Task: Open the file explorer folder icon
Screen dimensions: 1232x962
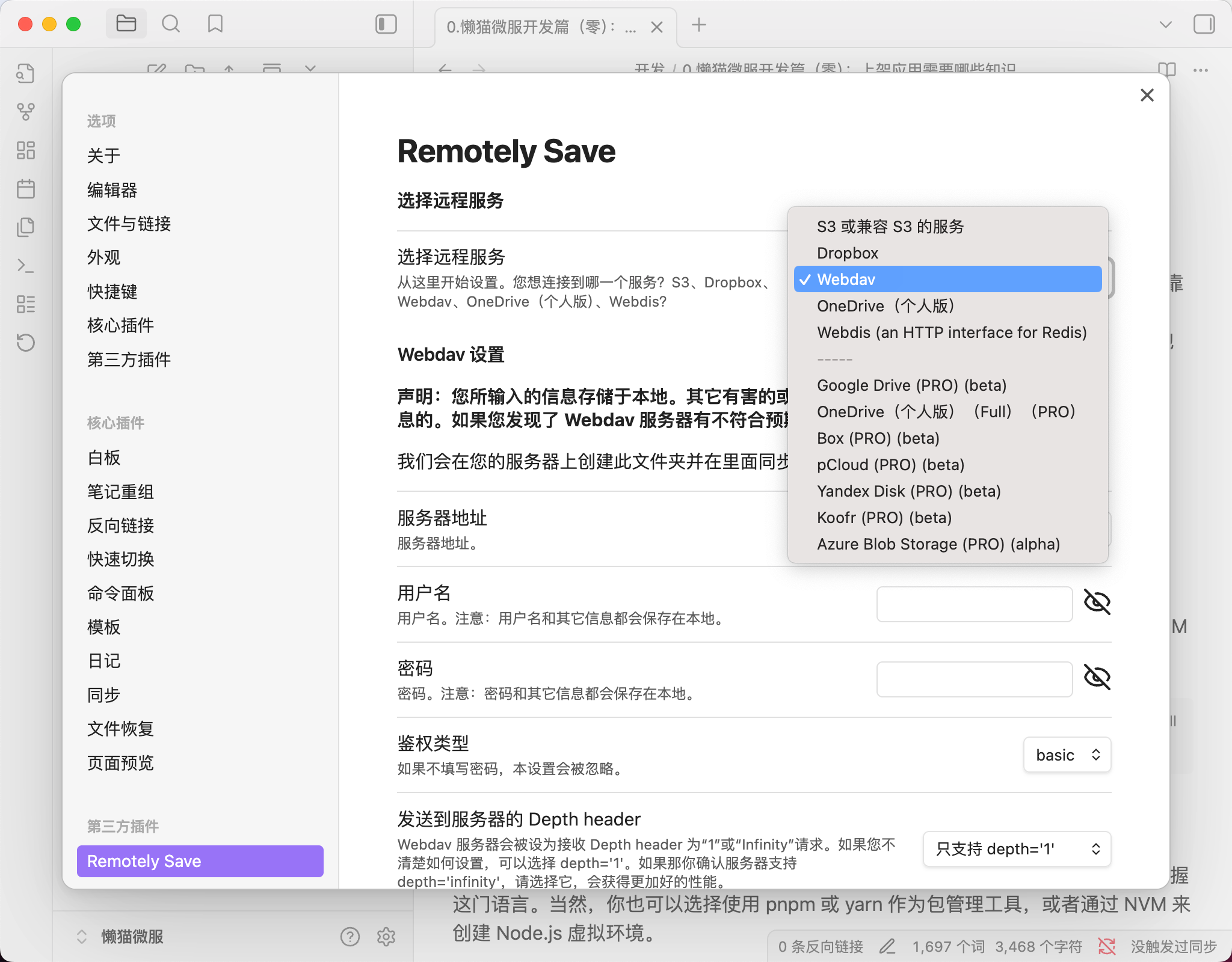Action: pos(126,24)
